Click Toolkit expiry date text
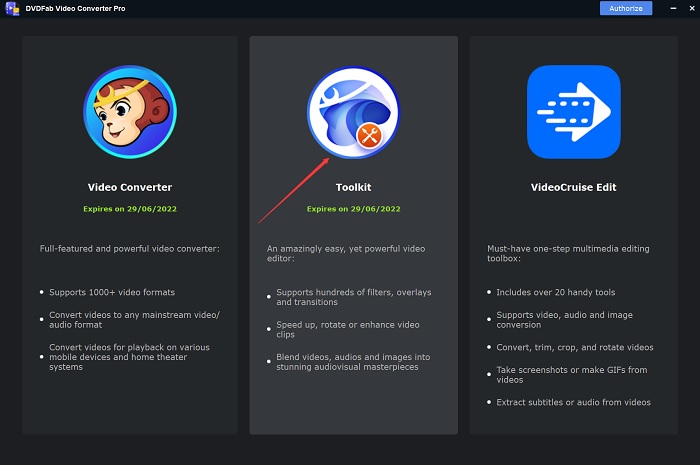Screen dimensions: 700x465 [x=354, y=209]
